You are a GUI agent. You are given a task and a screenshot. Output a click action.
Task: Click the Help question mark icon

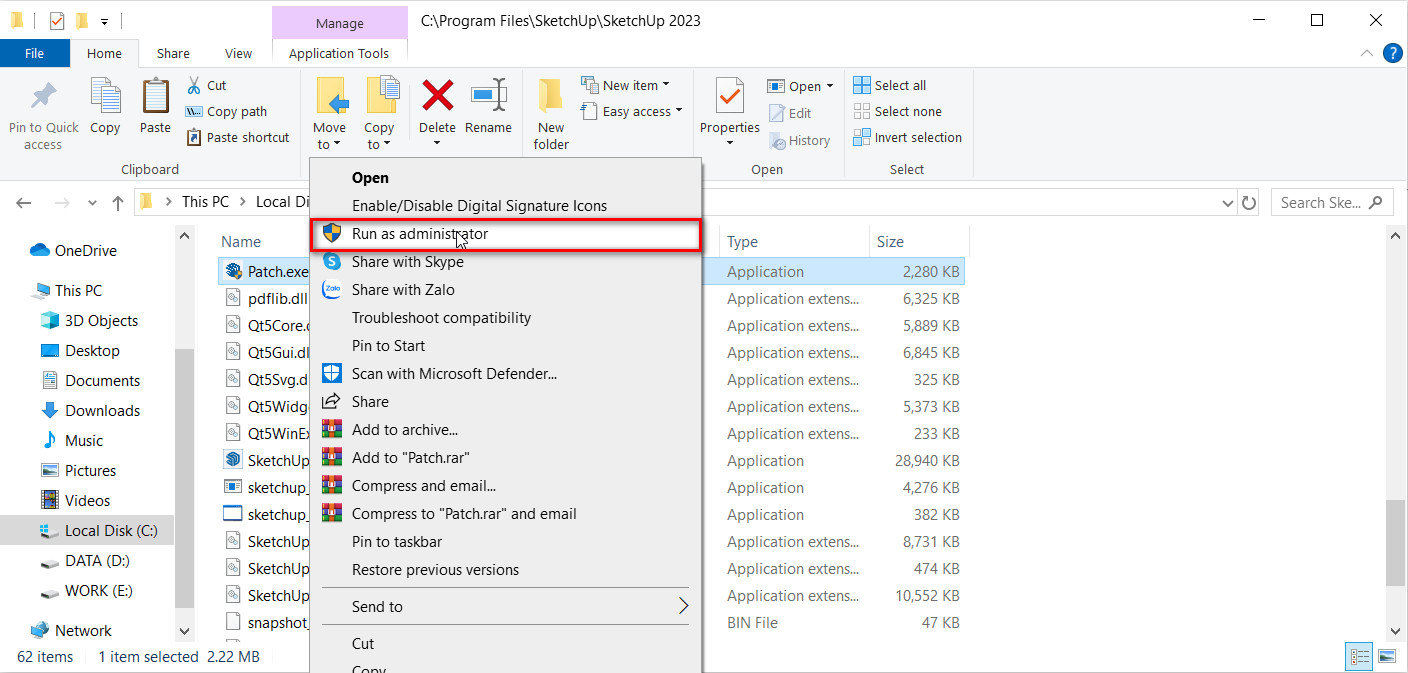coord(1391,53)
